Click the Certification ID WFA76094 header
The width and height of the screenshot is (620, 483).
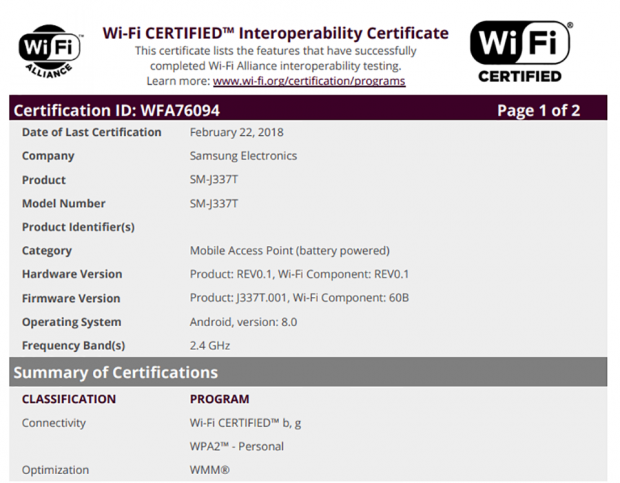tap(115, 110)
